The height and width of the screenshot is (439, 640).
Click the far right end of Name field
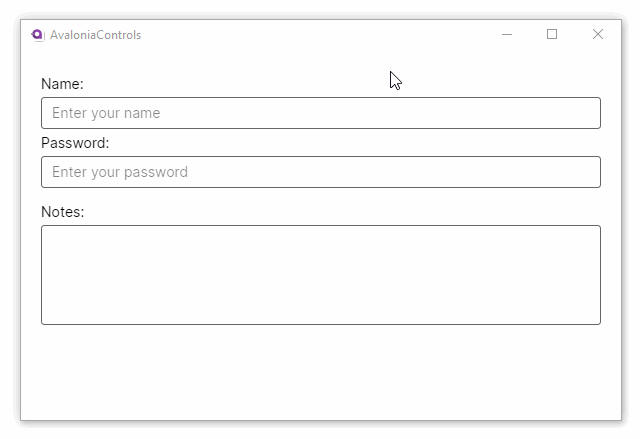click(x=590, y=113)
